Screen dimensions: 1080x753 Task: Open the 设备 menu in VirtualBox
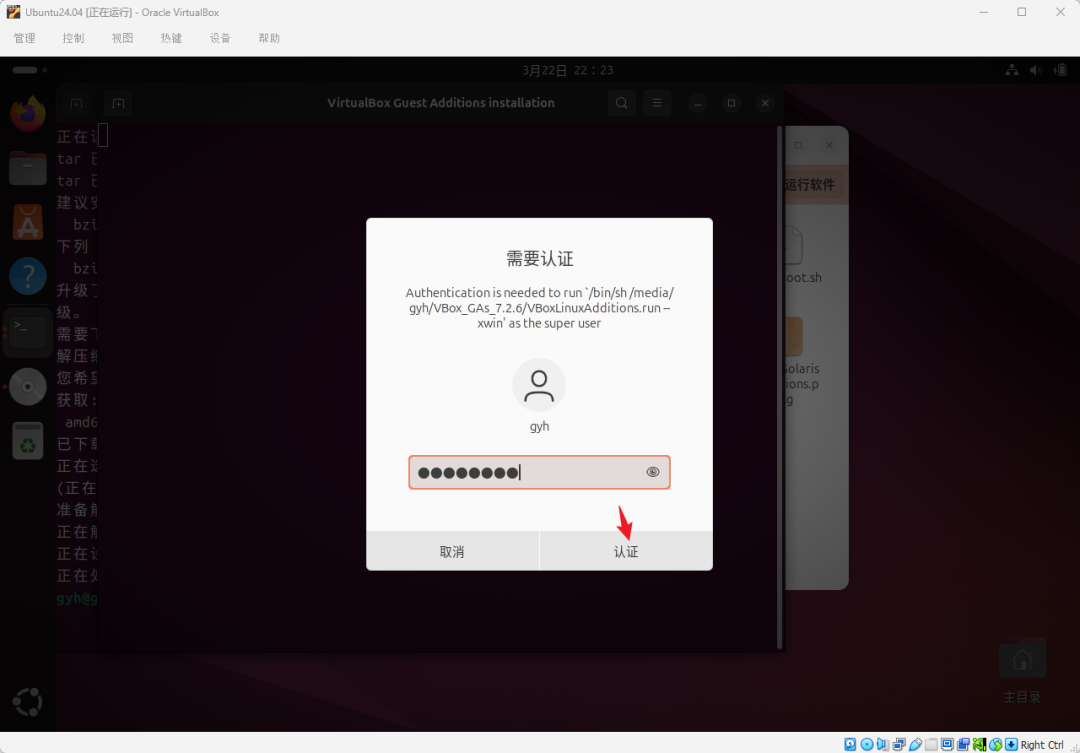pyautogui.click(x=220, y=38)
